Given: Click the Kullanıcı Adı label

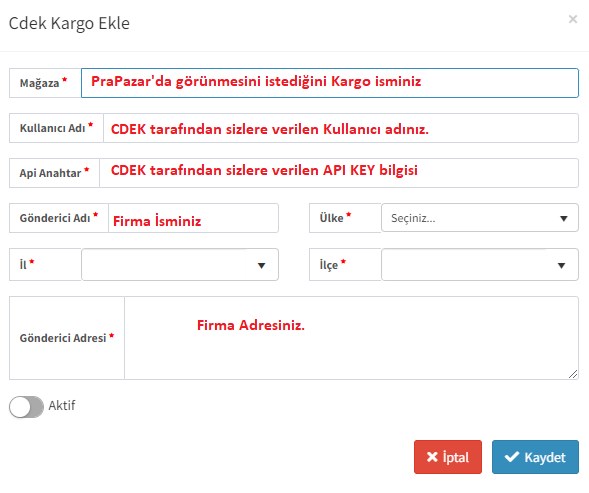Looking at the screenshot, I should pyautogui.click(x=53, y=128).
